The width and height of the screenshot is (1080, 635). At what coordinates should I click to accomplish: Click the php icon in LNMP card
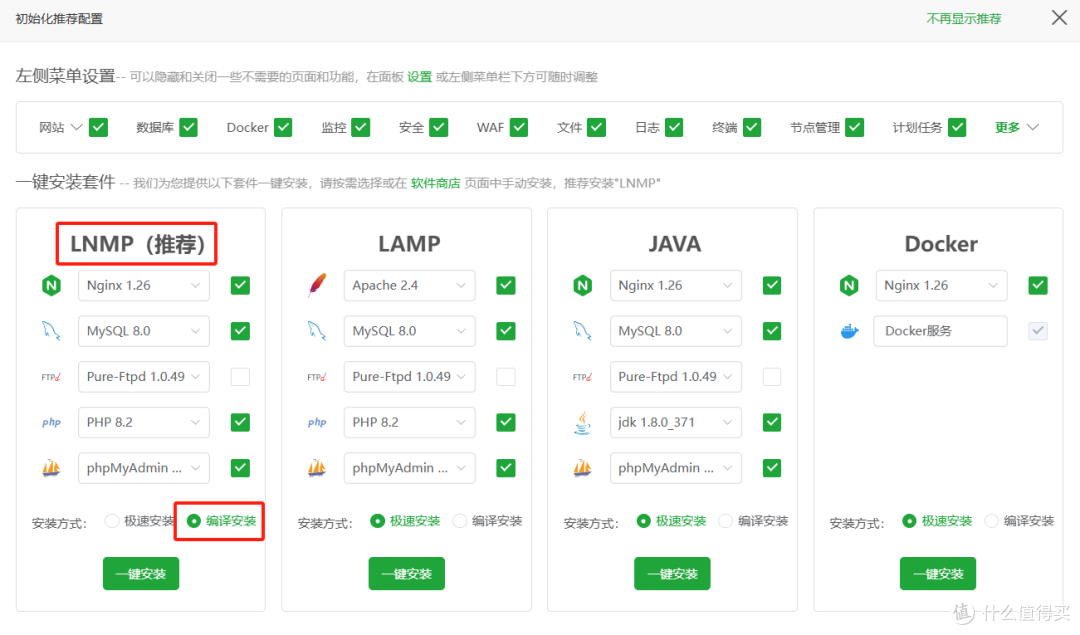click(x=51, y=422)
